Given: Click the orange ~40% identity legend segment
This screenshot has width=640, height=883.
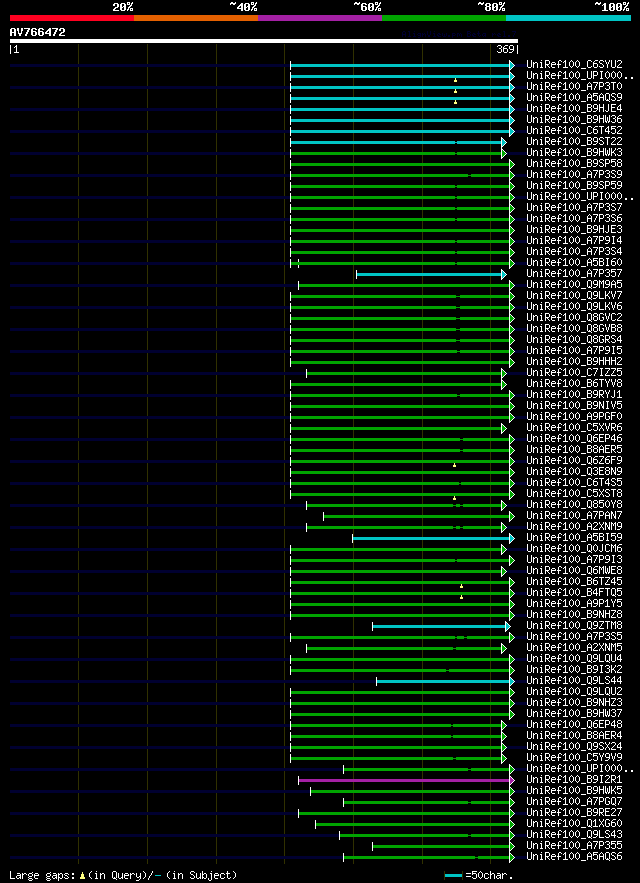Looking at the screenshot, I should click(196, 18).
